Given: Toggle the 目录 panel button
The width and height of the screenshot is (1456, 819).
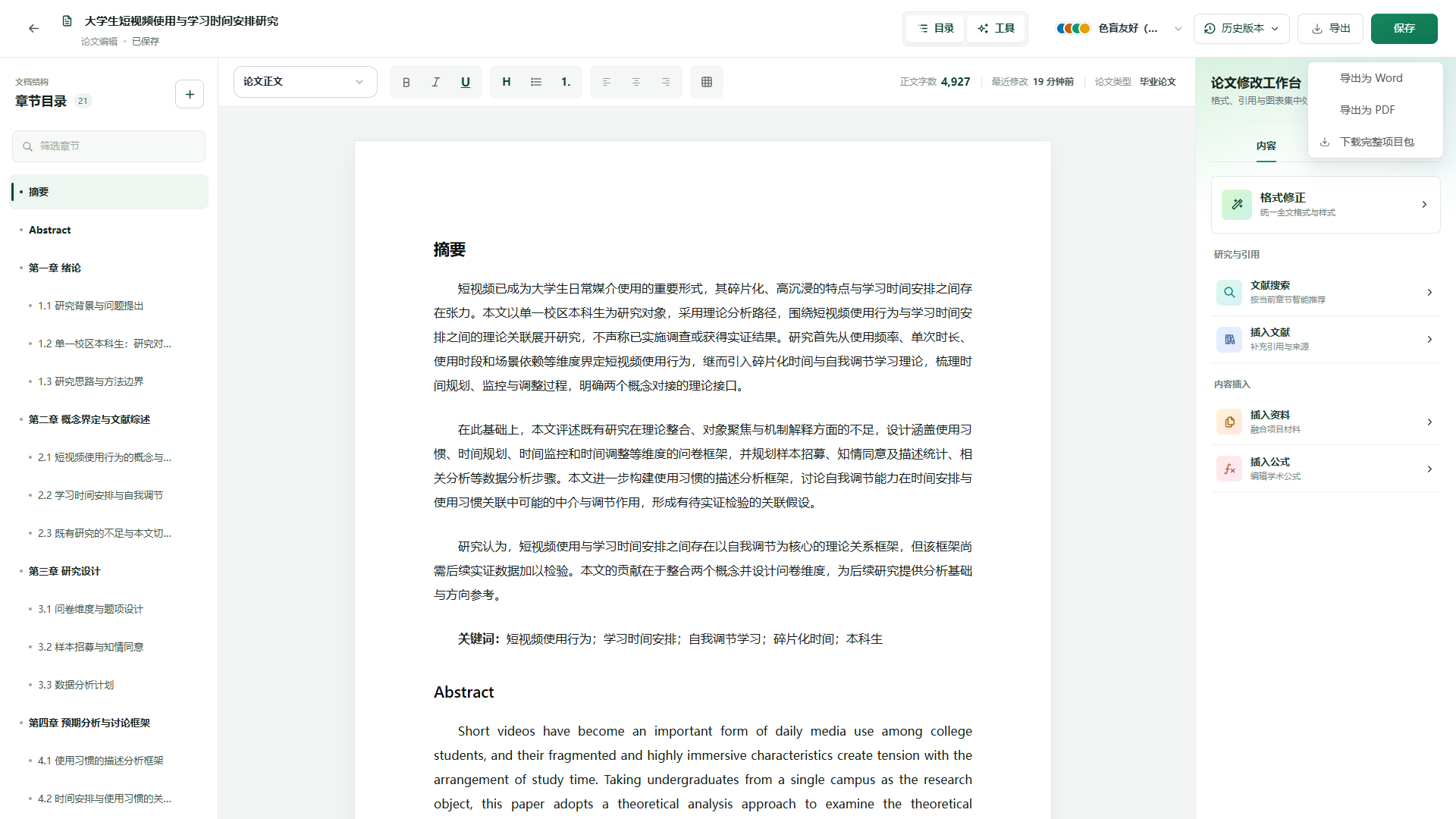Looking at the screenshot, I should [x=936, y=29].
